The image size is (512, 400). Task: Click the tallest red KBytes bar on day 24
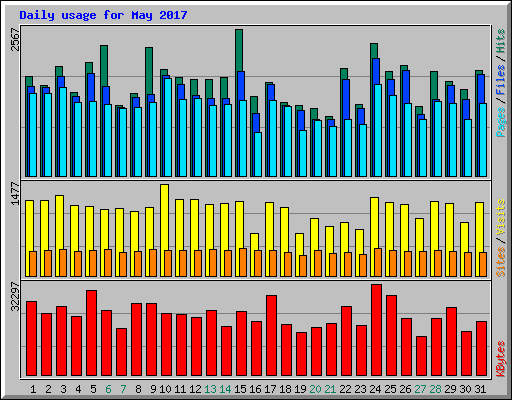tap(376, 330)
